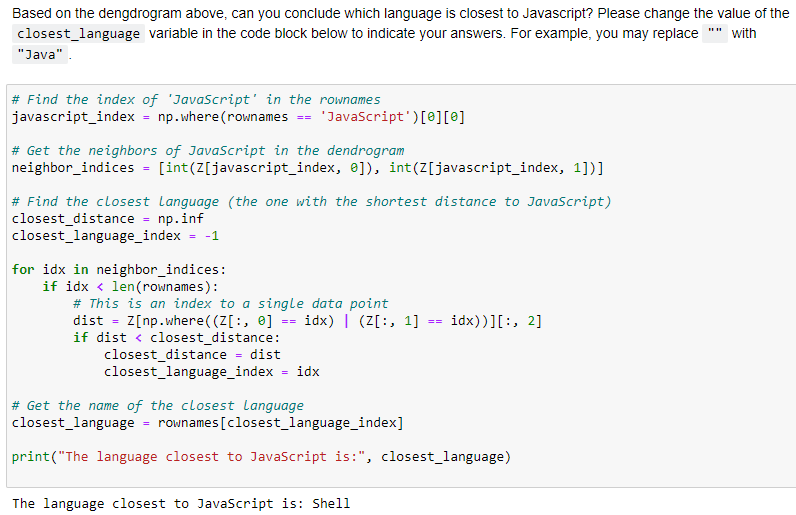Click the line 'closest_language = rownames[closest_language_index]'
Image resolution: width=796 pixels, height=515 pixels.
[208, 423]
